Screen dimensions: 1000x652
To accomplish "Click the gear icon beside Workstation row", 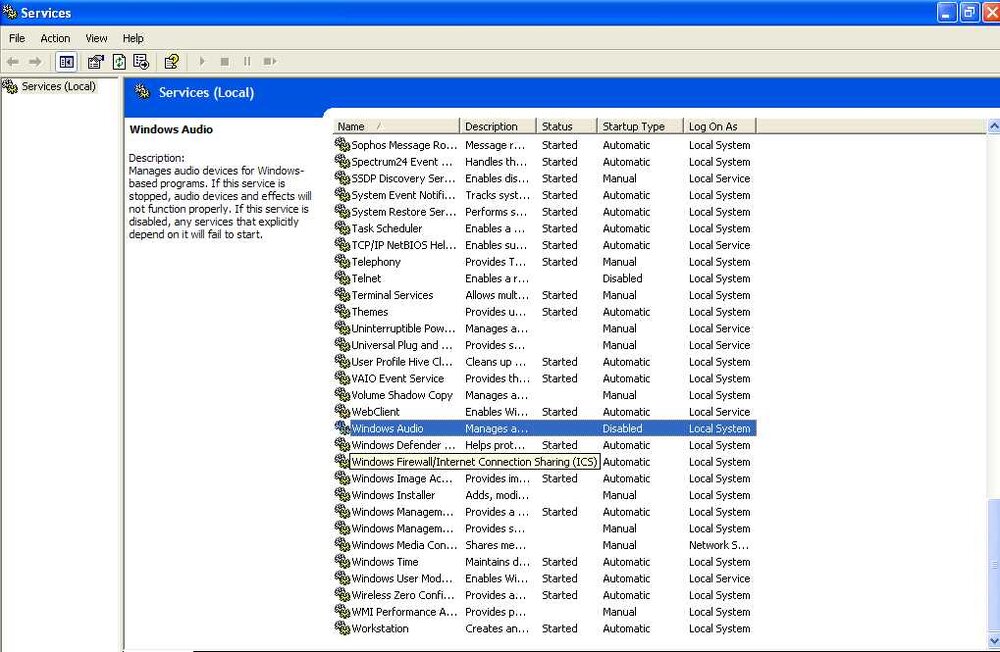I will coord(342,628).
